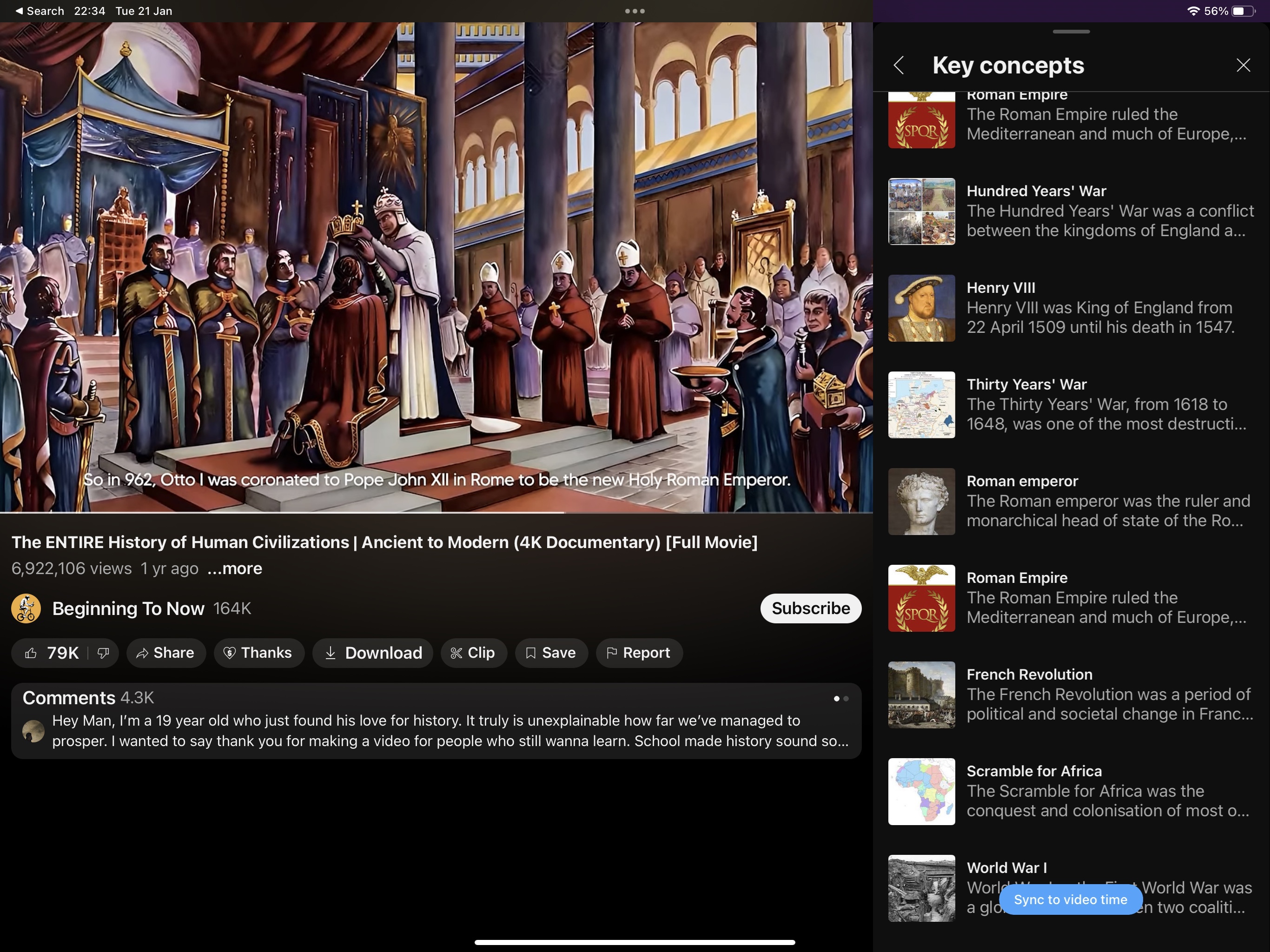Open the Beginning To Now channel avatar
This screenshot has height=952, width=1270.
26,608
